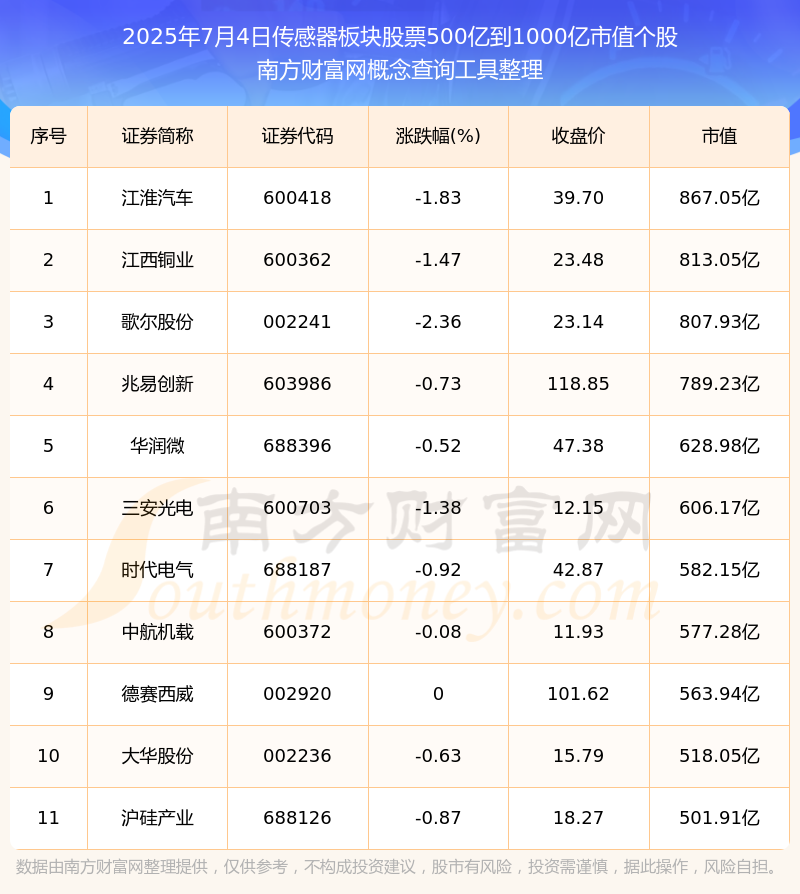Select stock name 沪硅产业
This screenshot has width=800, height=894.
pyautogui.click(x=157, y=818)
